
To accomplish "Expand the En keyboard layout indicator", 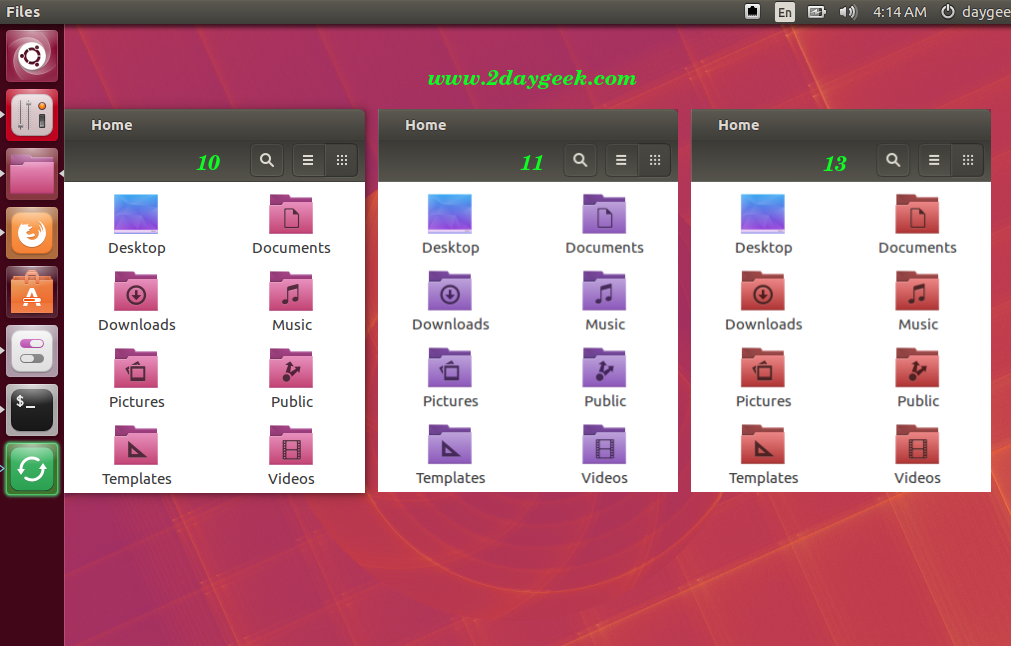I will click(785, 12).
